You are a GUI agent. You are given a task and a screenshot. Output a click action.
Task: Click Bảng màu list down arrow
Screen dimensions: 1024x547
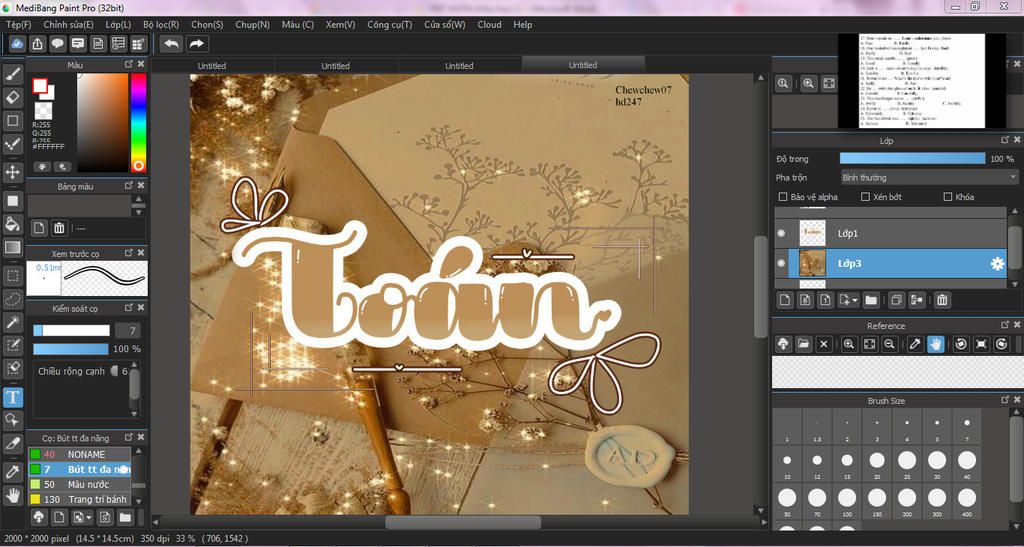pyautogui.click(x=138, y=212)
